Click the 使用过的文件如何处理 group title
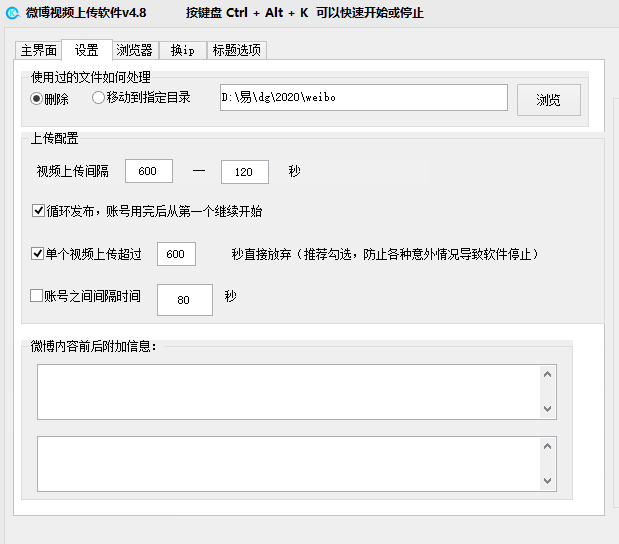This screenshot has height=544, width=619. tap(91, 77)
